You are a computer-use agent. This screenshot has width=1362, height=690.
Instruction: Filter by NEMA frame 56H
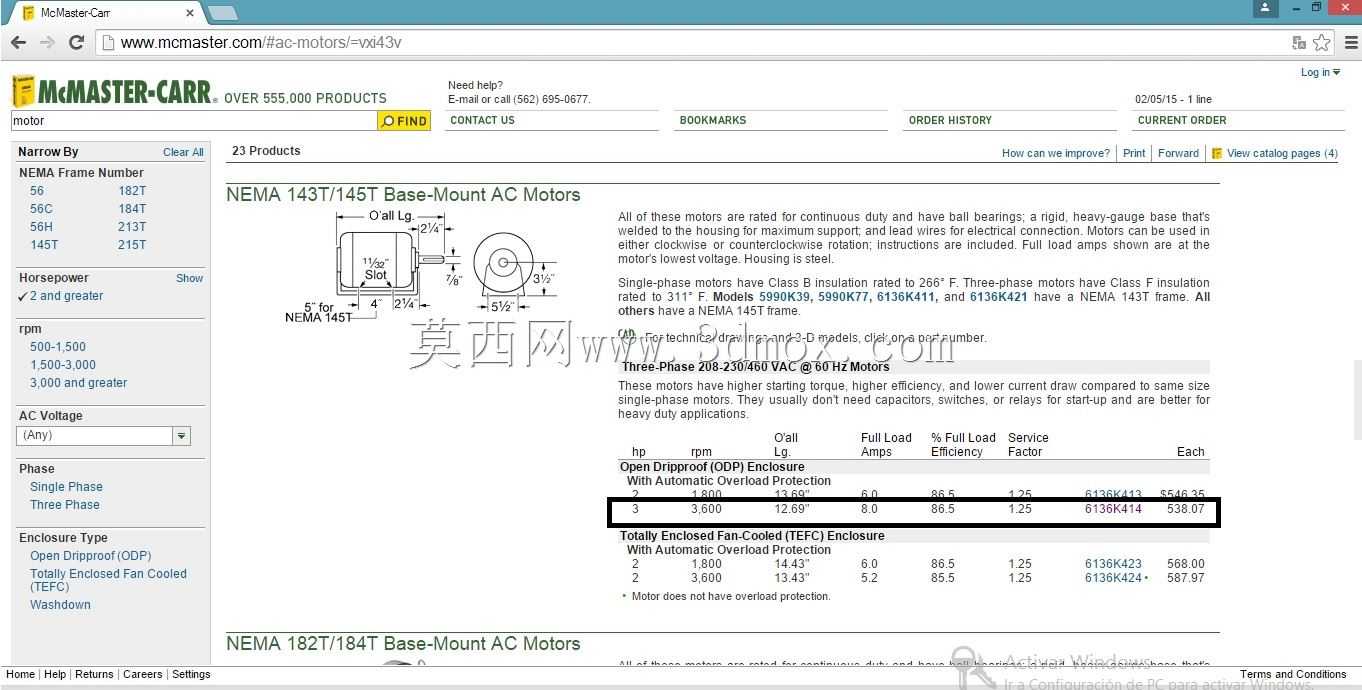pyautogui.click(x=41, y=227)
